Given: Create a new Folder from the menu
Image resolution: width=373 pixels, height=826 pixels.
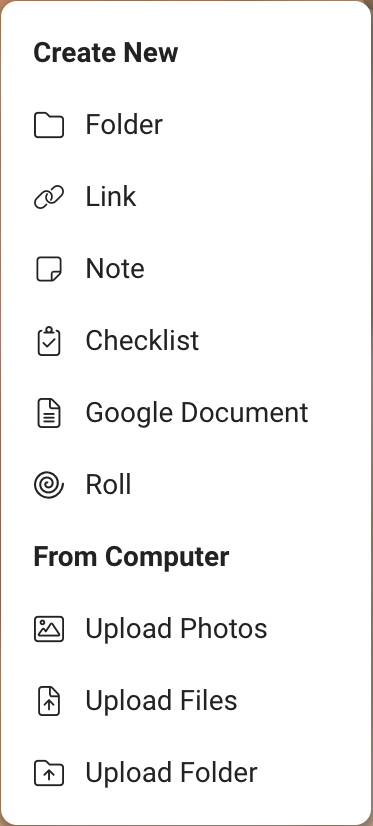Looking at the screenshot, I should tap(124, 125).
